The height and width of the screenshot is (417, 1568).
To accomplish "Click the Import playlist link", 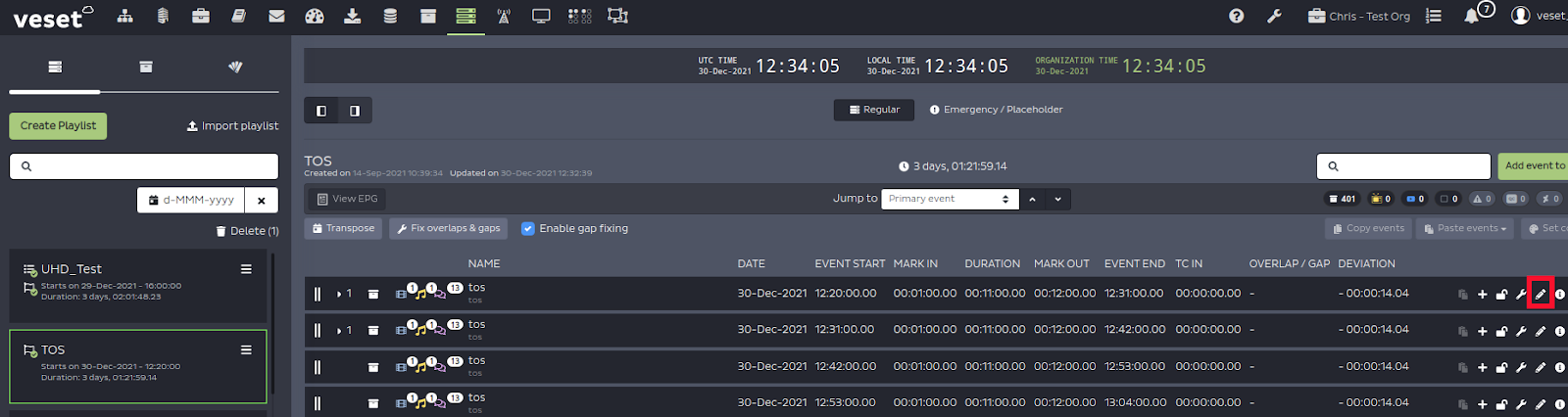I will pos(232,126).
